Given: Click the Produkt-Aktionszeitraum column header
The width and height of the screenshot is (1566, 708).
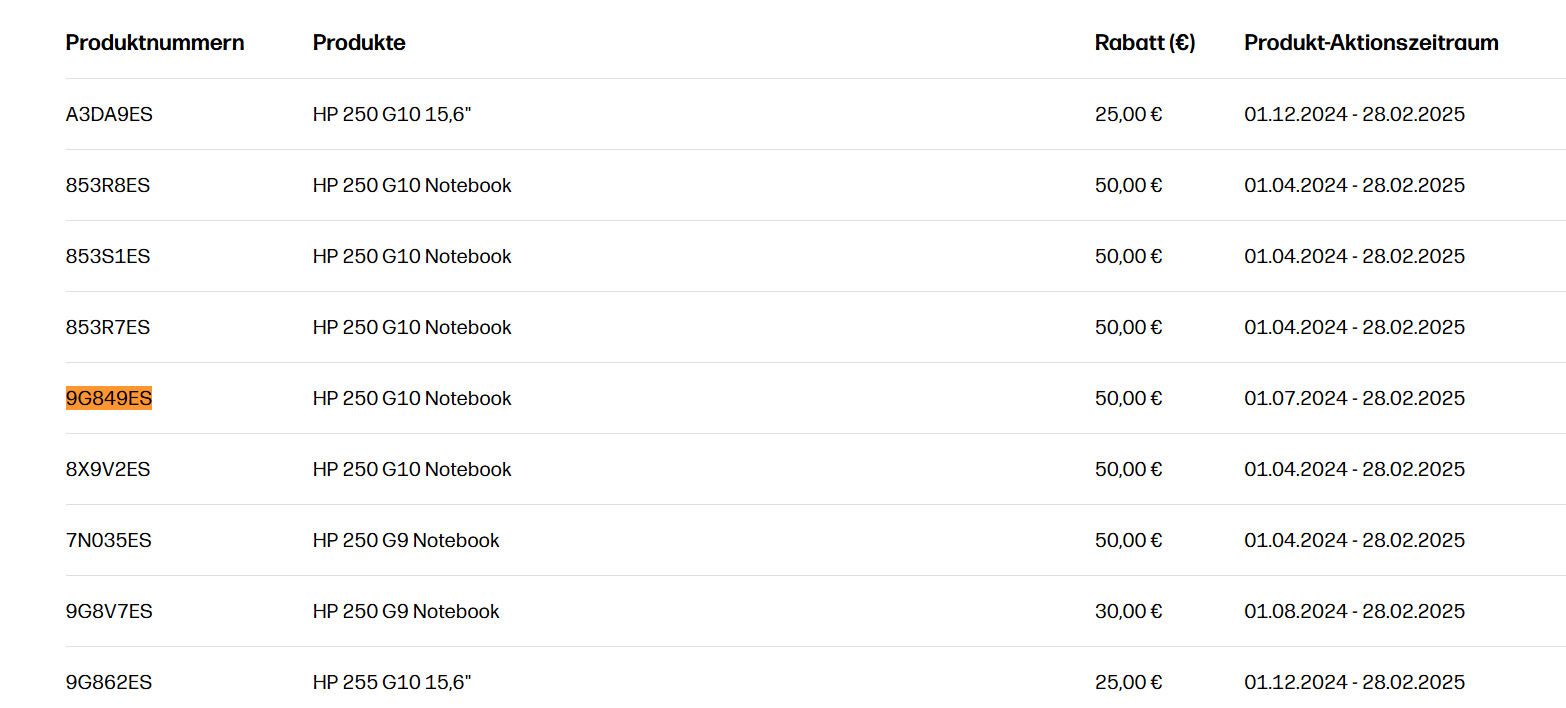Looking at the screenshot, I should (x=1371, y=43).
